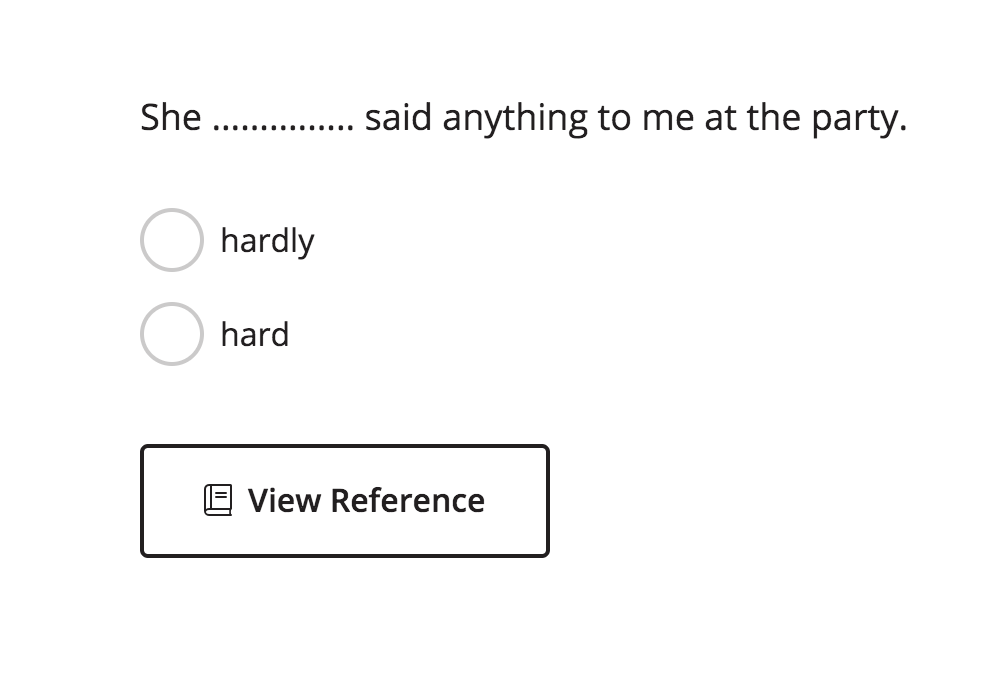Image resolution: width=990 pixels, height=694 pixels.
Task: Click the book icon in View Reference
Action: coord(218,500)
